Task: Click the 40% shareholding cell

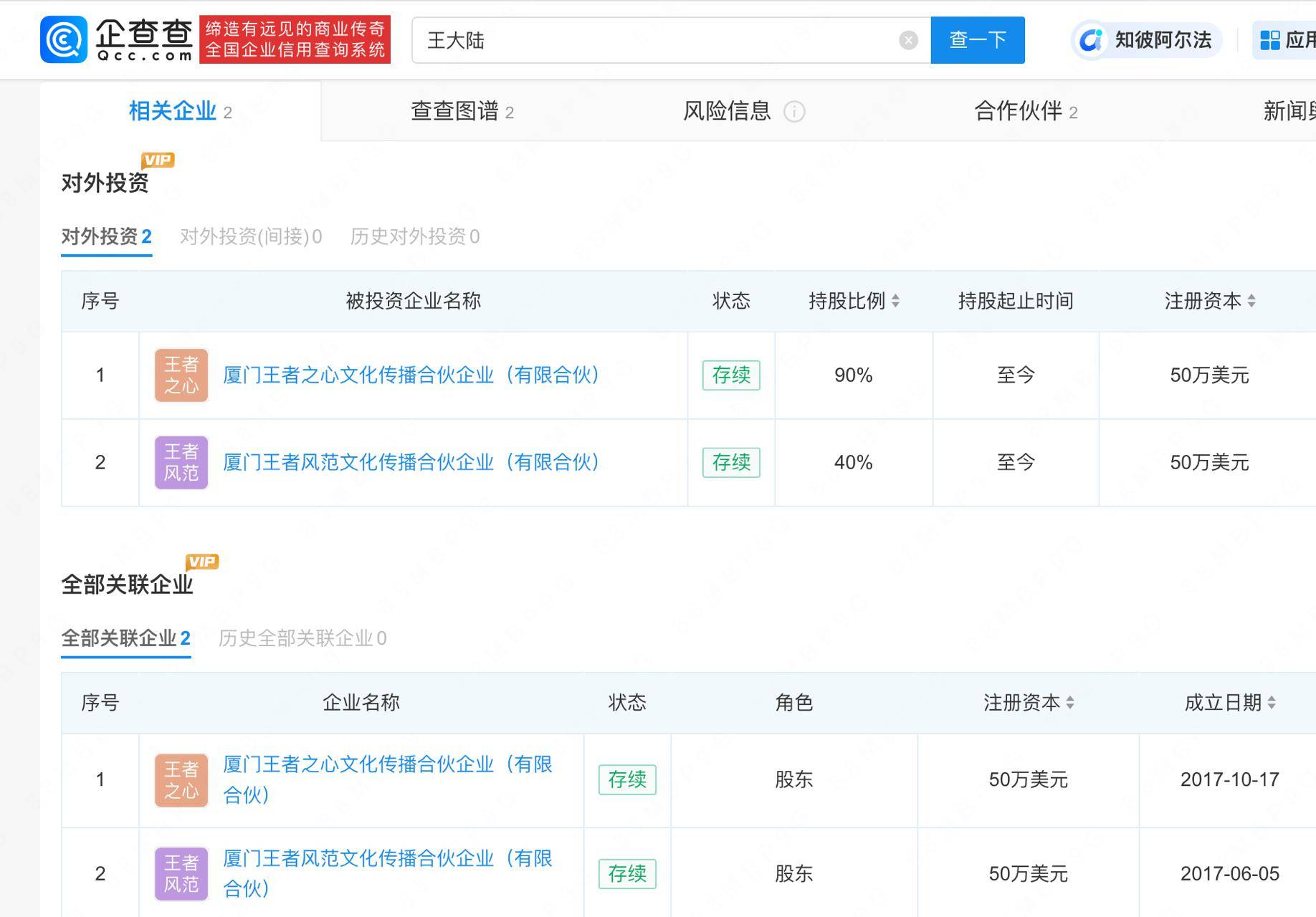Action: (x=853, y=463)
